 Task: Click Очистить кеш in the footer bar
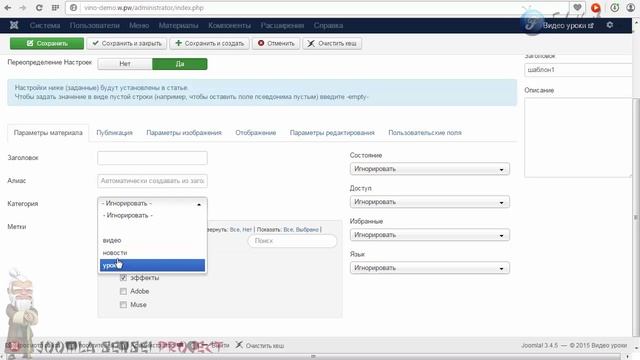[x=260, y=346]
